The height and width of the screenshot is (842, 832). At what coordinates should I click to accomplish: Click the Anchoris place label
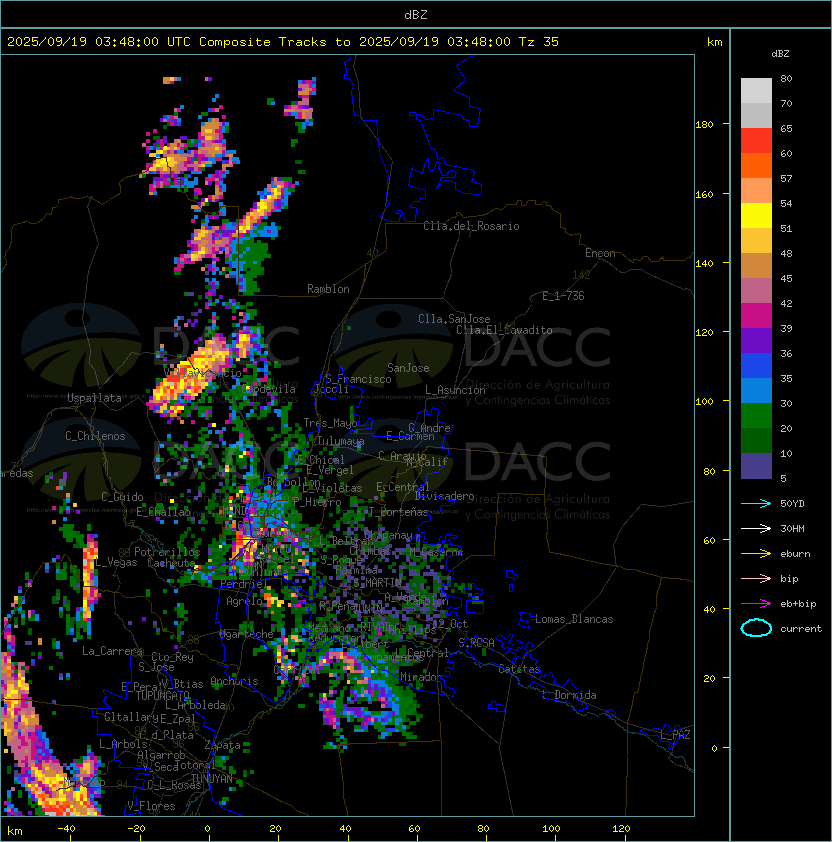[234, 681]
